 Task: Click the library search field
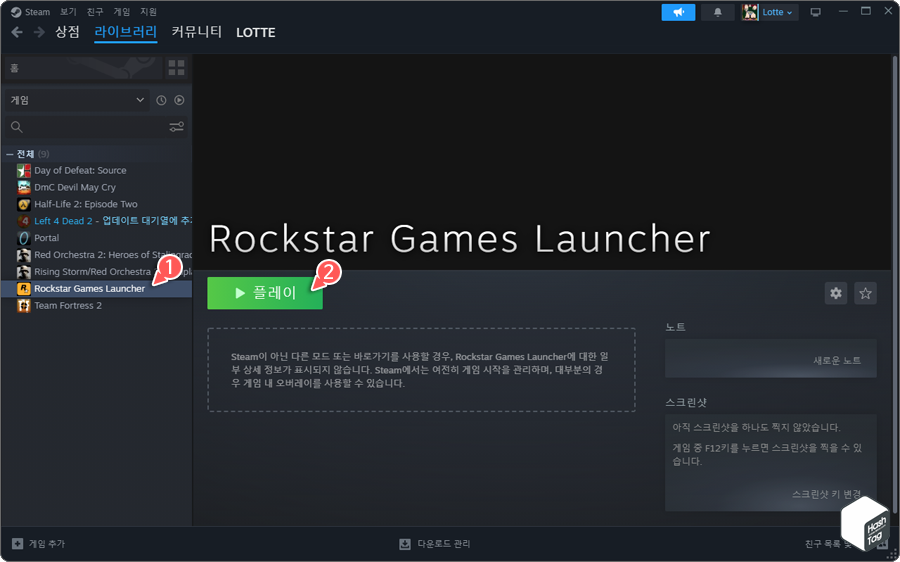[96, 127]
